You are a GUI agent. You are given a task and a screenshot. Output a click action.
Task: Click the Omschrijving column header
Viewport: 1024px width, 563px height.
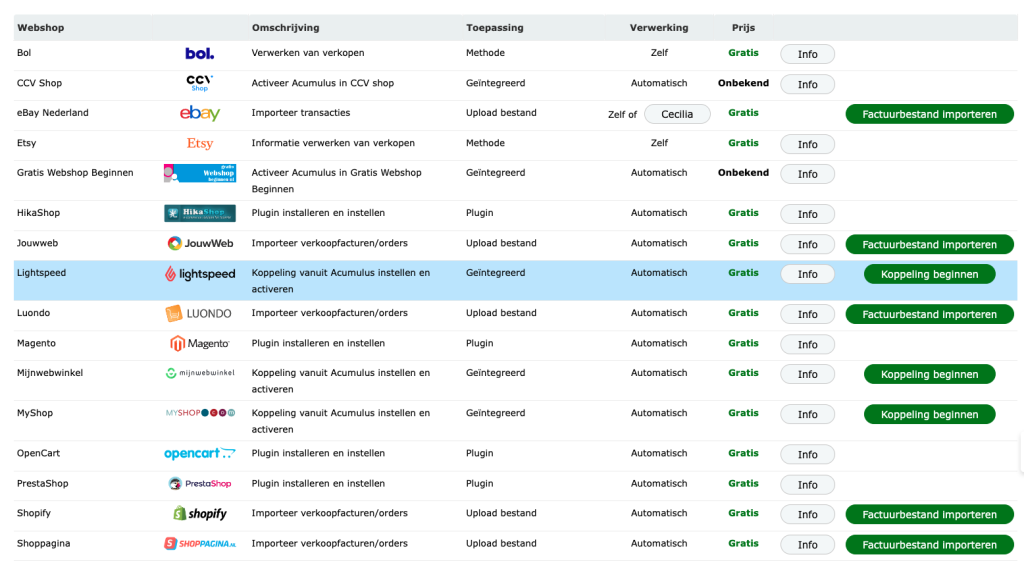click(285, 27)
